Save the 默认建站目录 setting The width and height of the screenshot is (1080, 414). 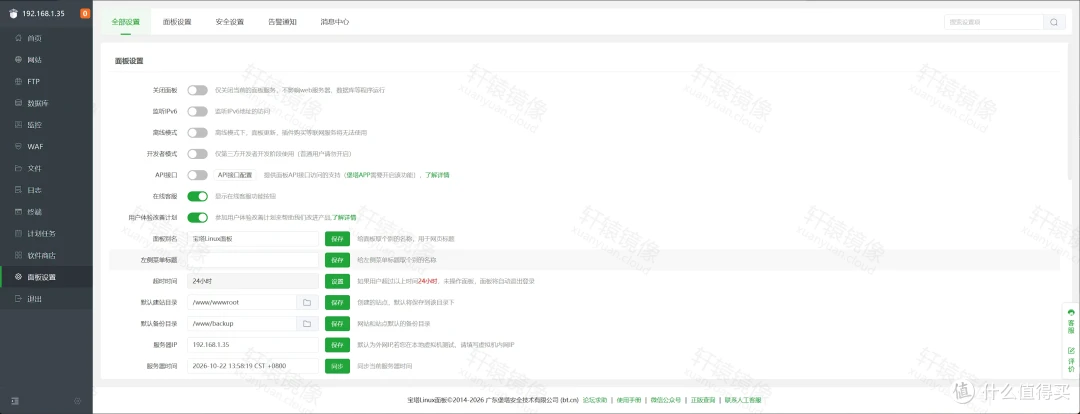click(338, 302)
